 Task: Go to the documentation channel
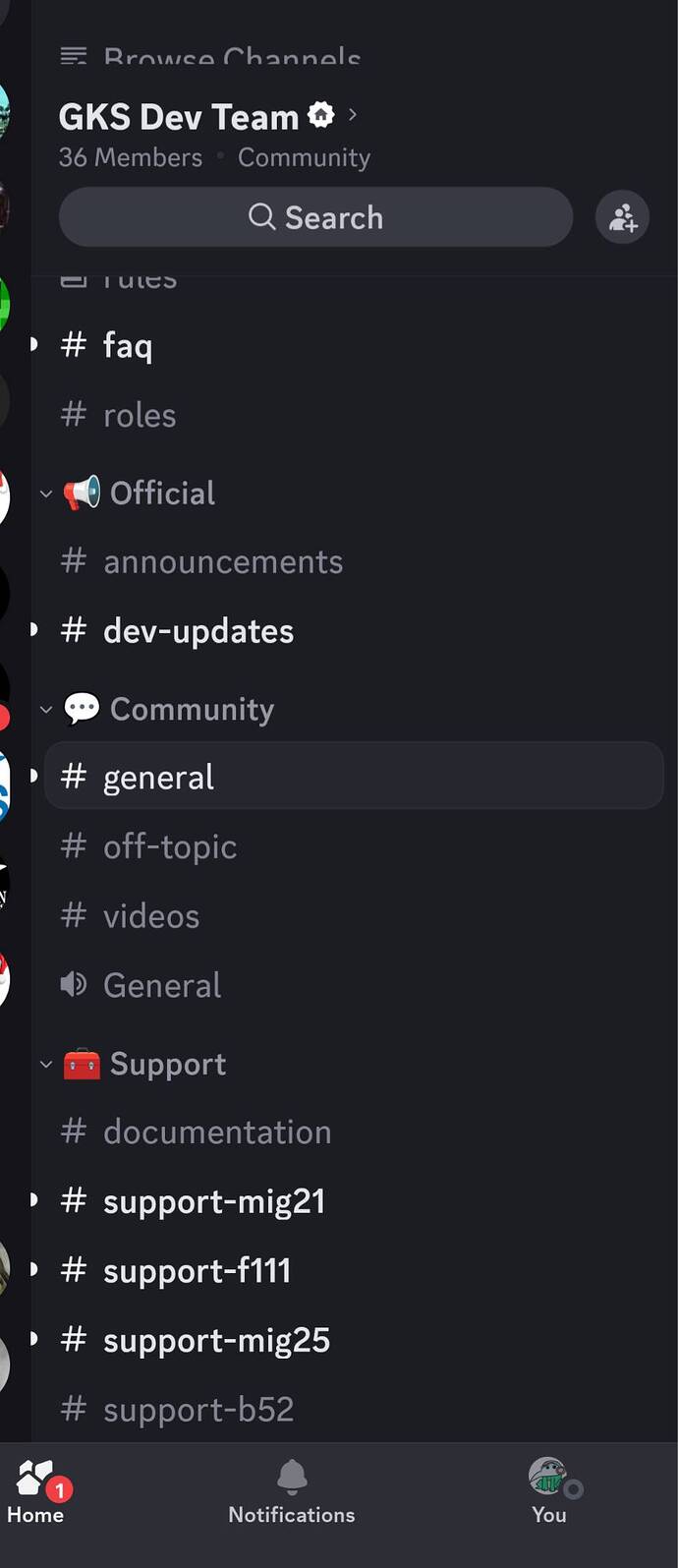pyautogui.click(x=216, y=1132)
